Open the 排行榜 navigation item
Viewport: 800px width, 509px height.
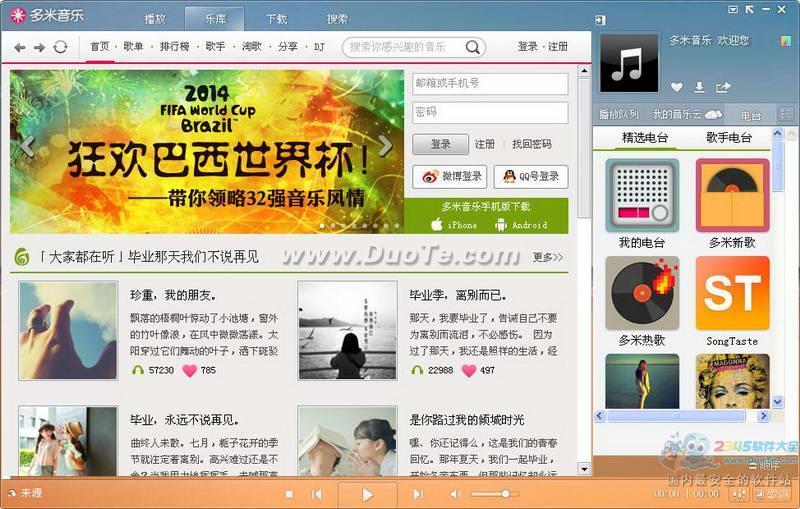[174, 47]
